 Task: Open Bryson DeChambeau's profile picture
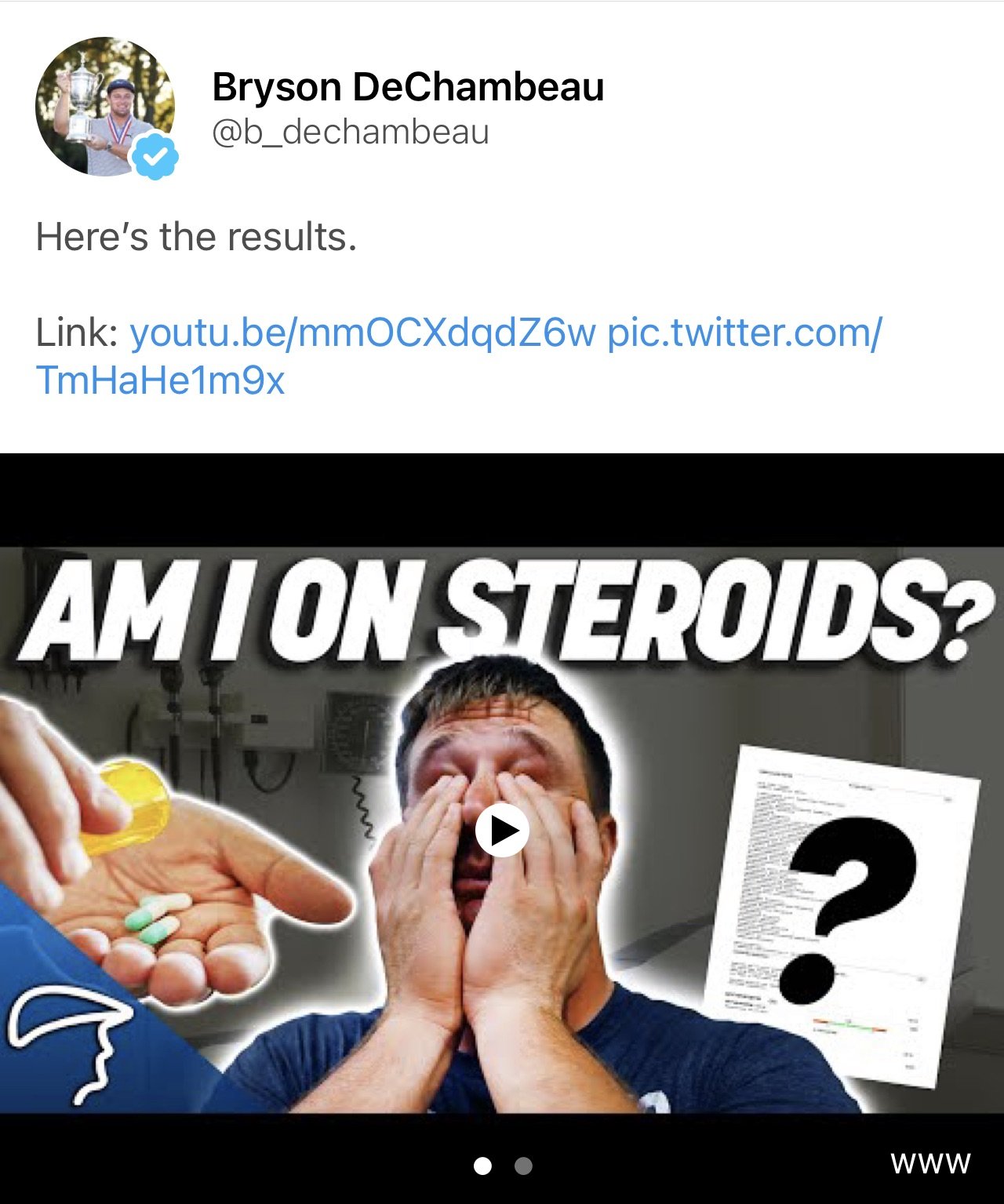pos(105,107)
